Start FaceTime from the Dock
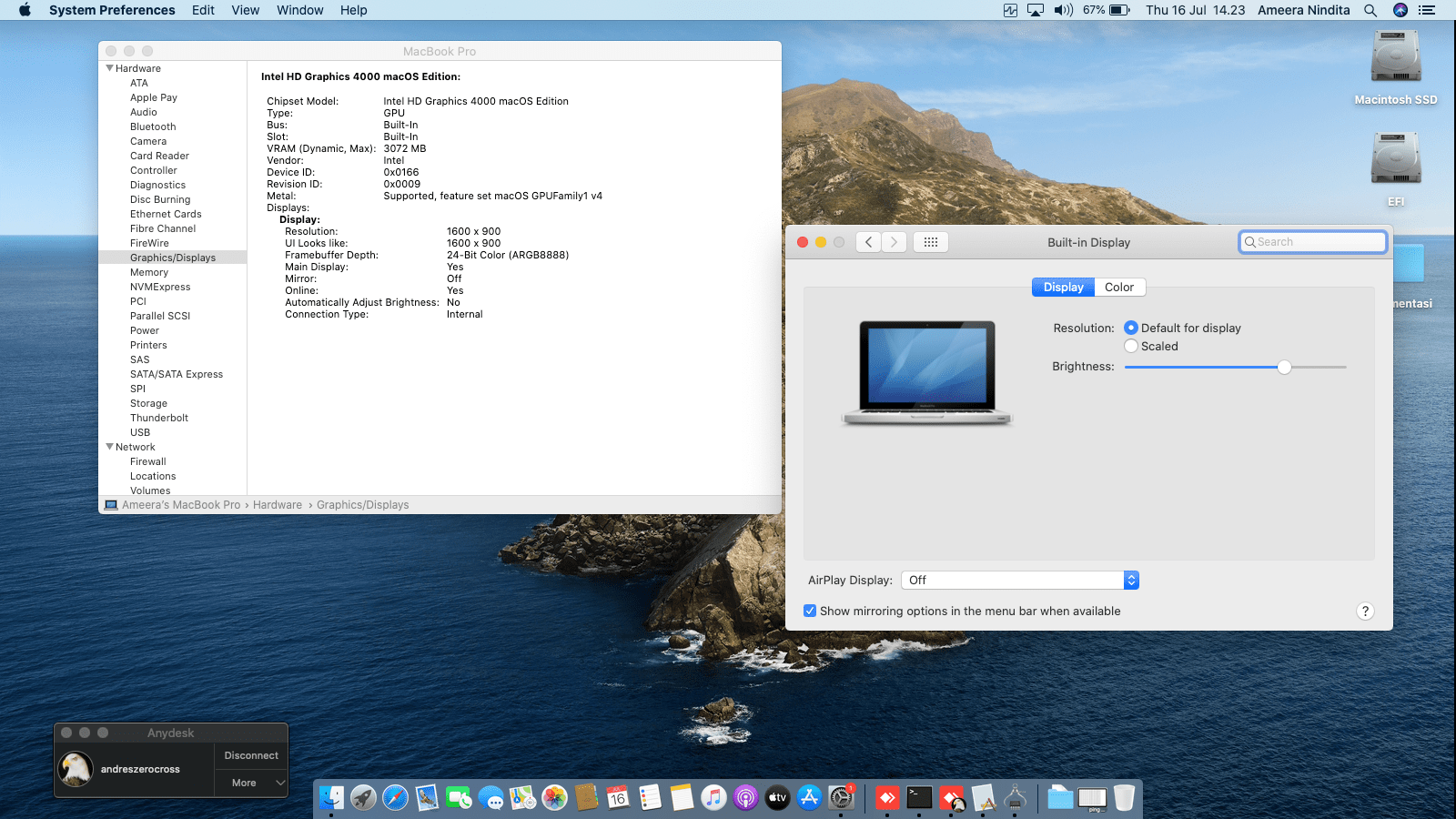 (x=459, y=798)
